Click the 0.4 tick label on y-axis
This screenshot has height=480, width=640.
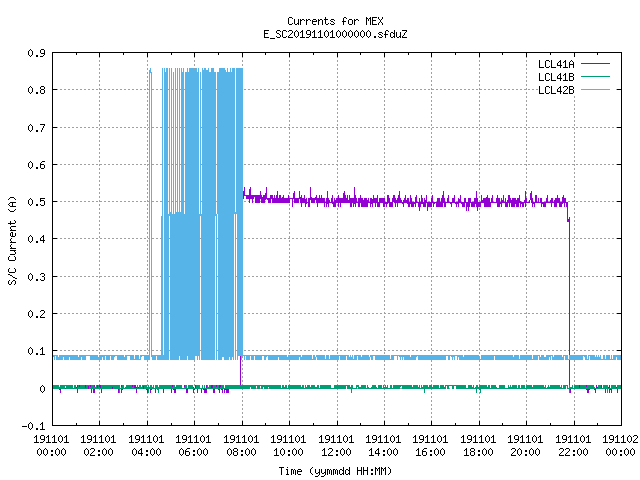pyautogui.click(x=36, y=239)
